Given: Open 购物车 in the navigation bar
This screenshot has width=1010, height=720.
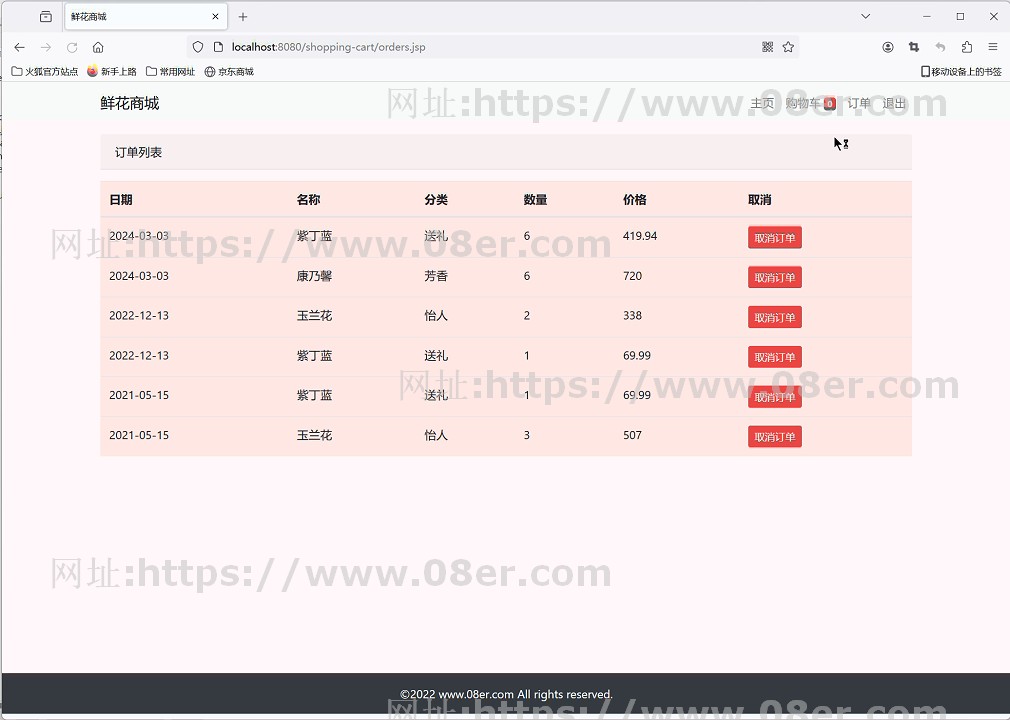Looking at the screenshot, I should [x=810, y=103].
